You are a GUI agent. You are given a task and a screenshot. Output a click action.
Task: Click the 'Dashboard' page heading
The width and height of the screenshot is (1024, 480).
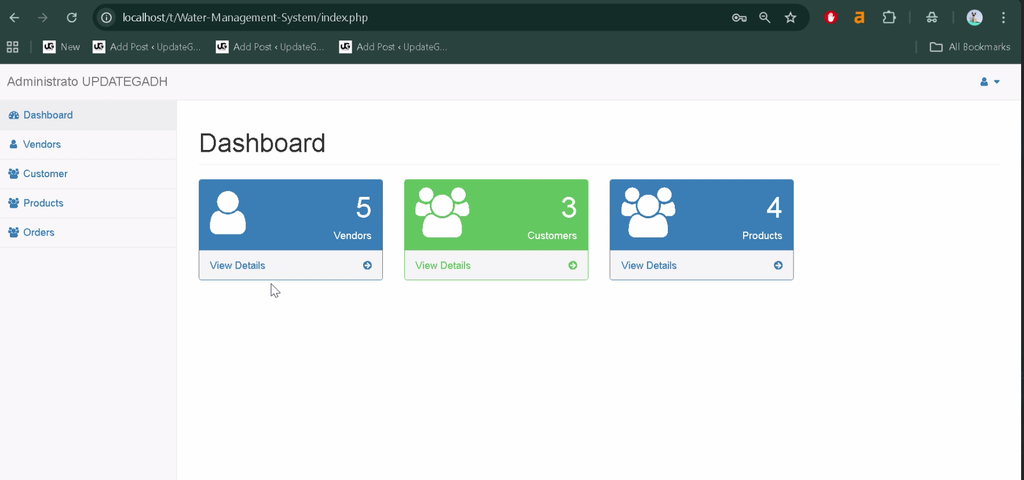[262, 143]
